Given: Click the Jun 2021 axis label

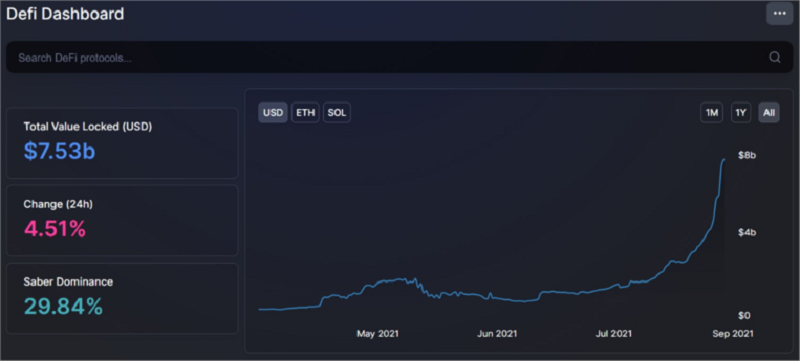Looking at the screenshot, I should tap(497, 334).
